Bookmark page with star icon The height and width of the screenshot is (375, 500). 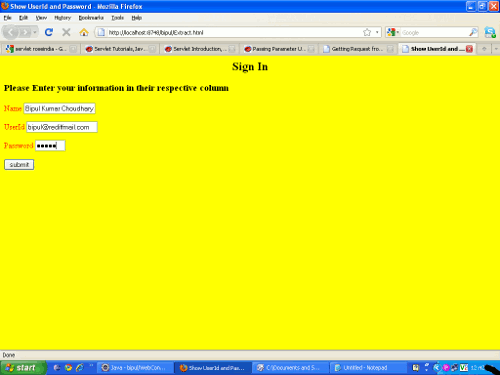[367, 32]
